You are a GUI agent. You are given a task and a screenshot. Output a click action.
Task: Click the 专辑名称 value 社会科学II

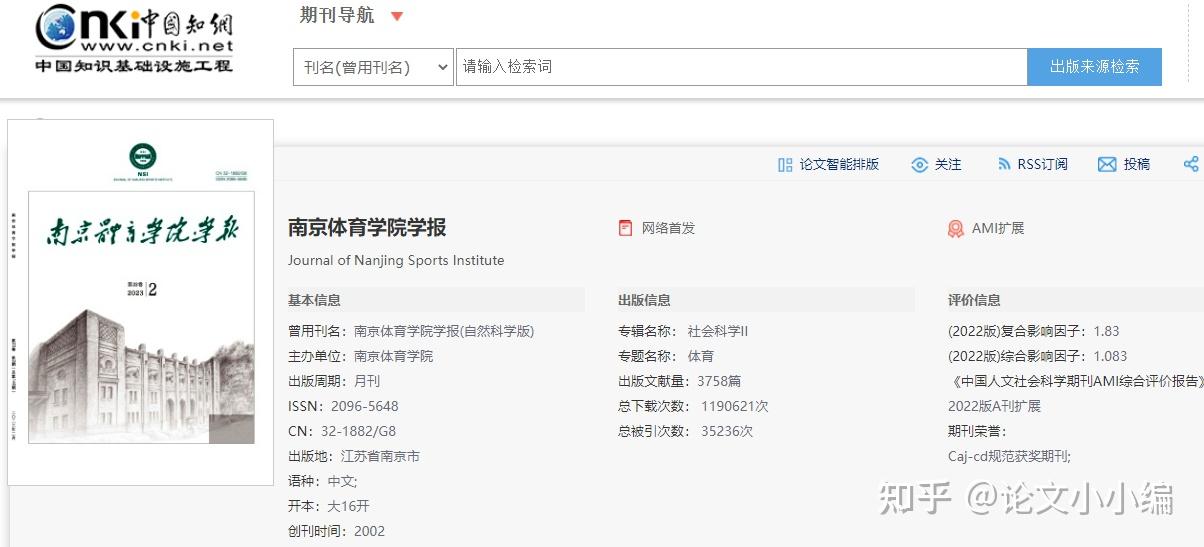(x=718, y=331)
